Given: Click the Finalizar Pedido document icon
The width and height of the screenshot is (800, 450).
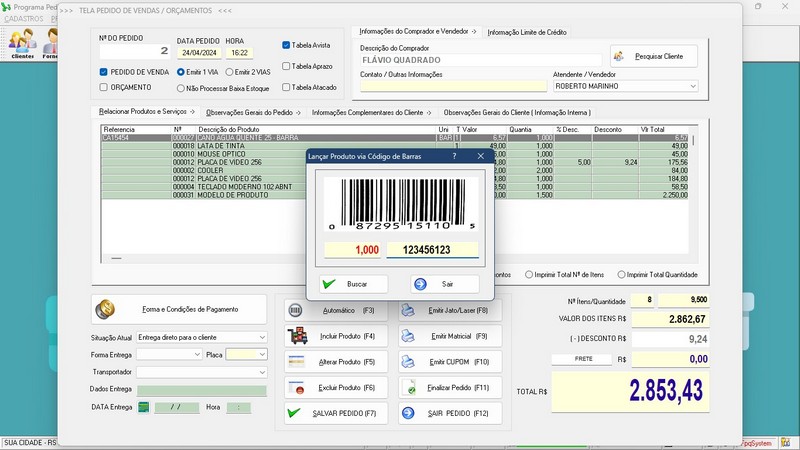Looking at the screenshot, I should (409, 388).
